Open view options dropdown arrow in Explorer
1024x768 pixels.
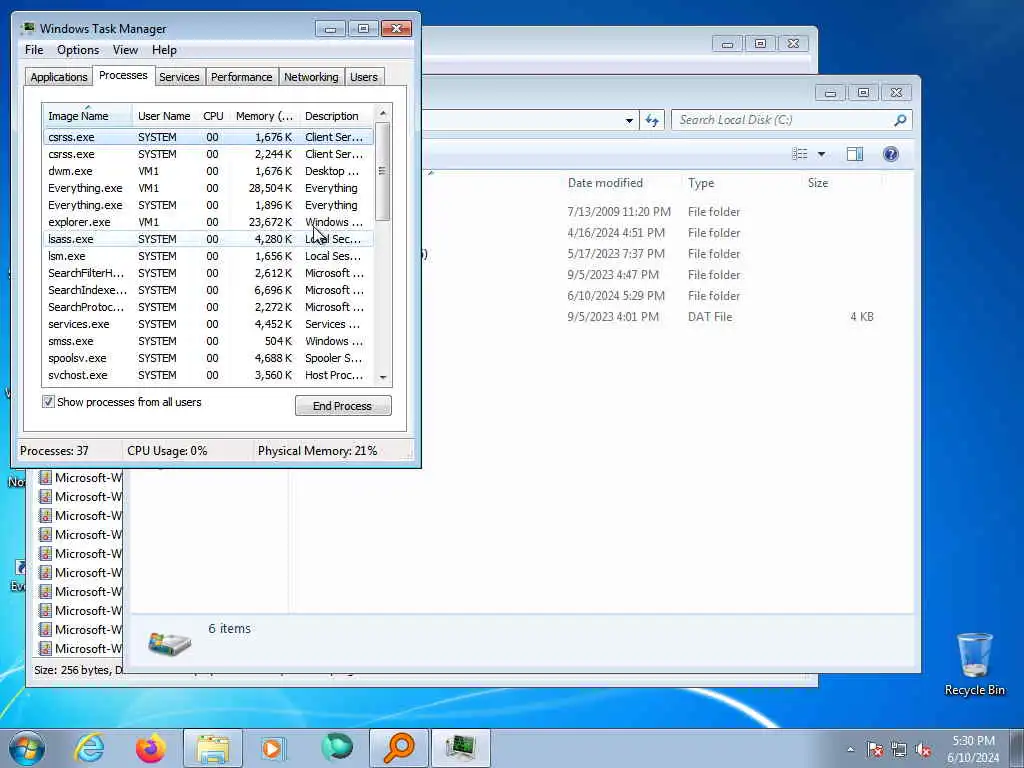[822, 154]
